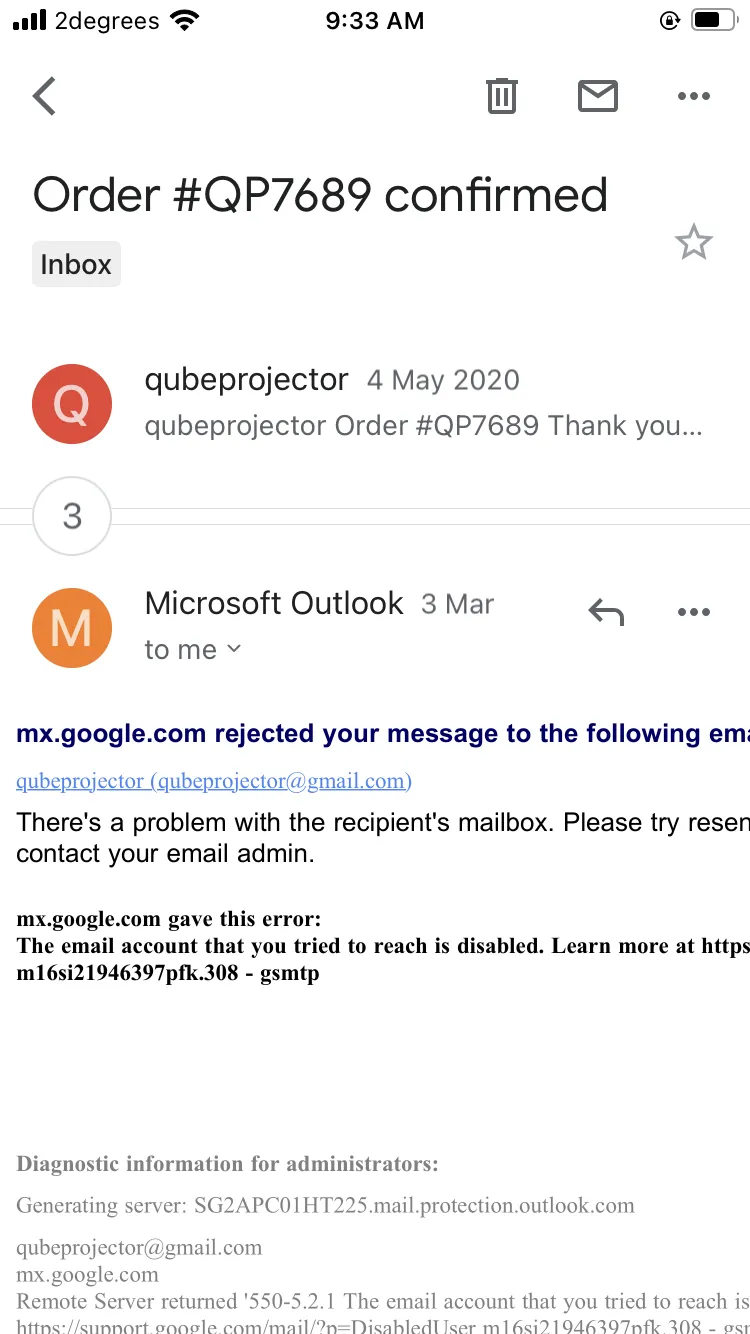The height and width of the screenshot is (1334, 750).
Task: Star the Order #QP7689 conversation
Action: coord(693,243)
